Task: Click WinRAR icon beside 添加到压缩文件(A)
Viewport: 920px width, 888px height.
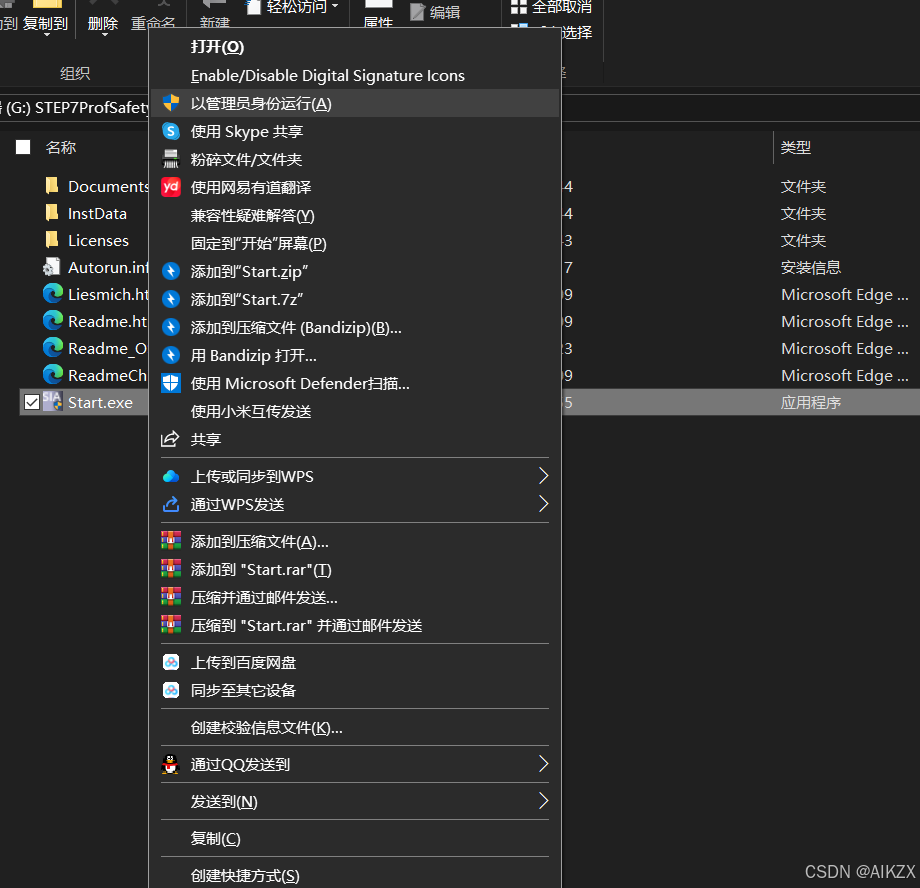Action: tap(171, 541)
